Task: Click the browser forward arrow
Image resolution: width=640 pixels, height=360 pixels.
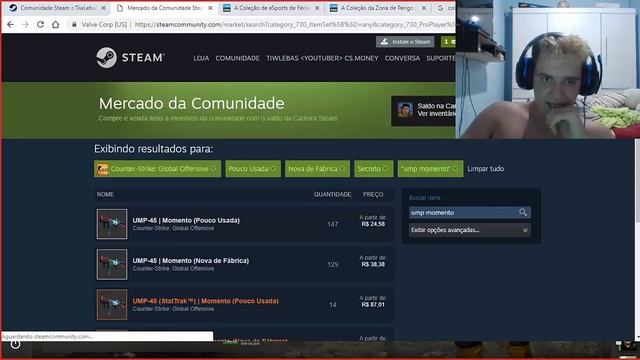Action: tap(25, 24)
